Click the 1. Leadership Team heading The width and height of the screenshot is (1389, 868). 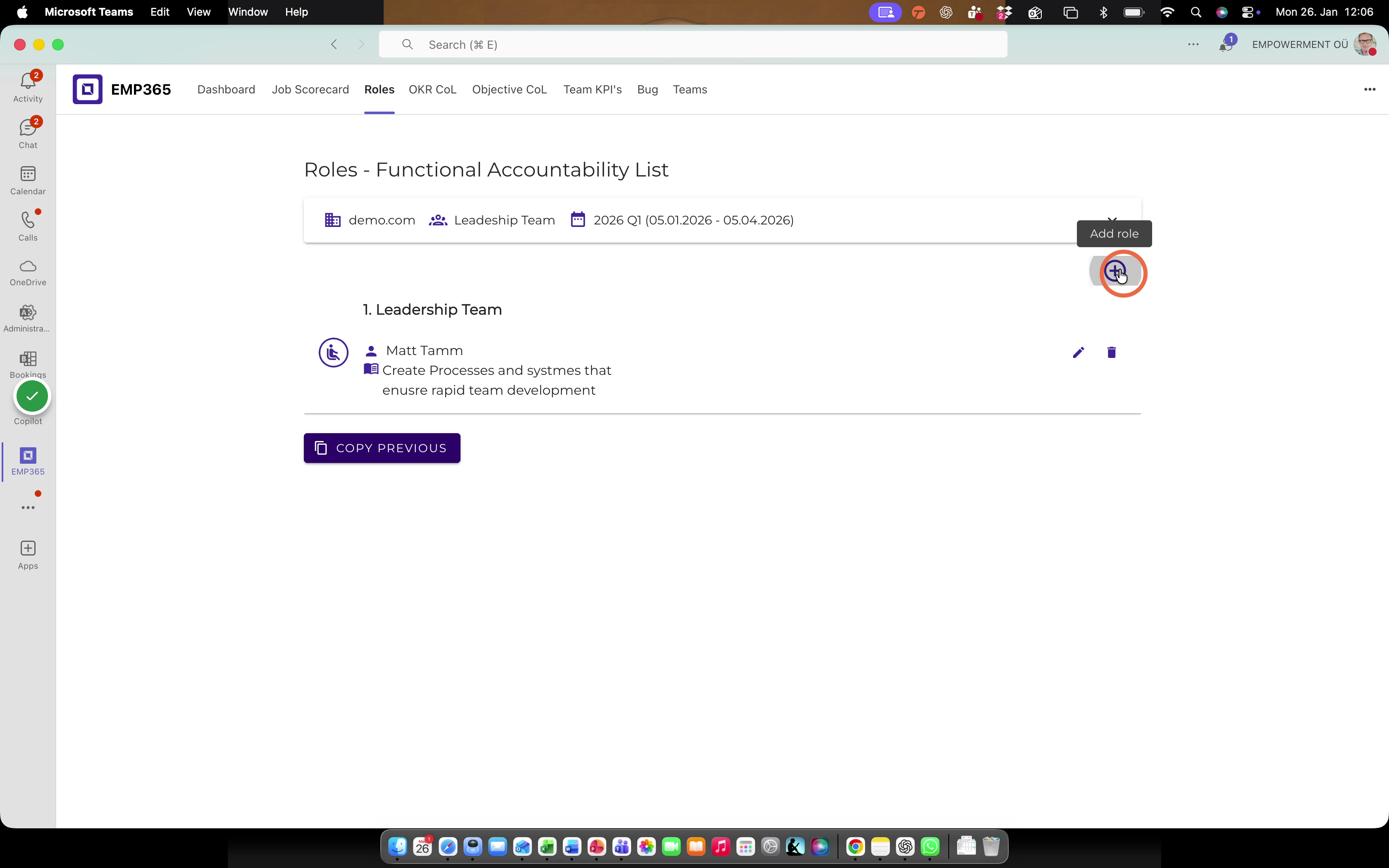[x=432, y=310]
